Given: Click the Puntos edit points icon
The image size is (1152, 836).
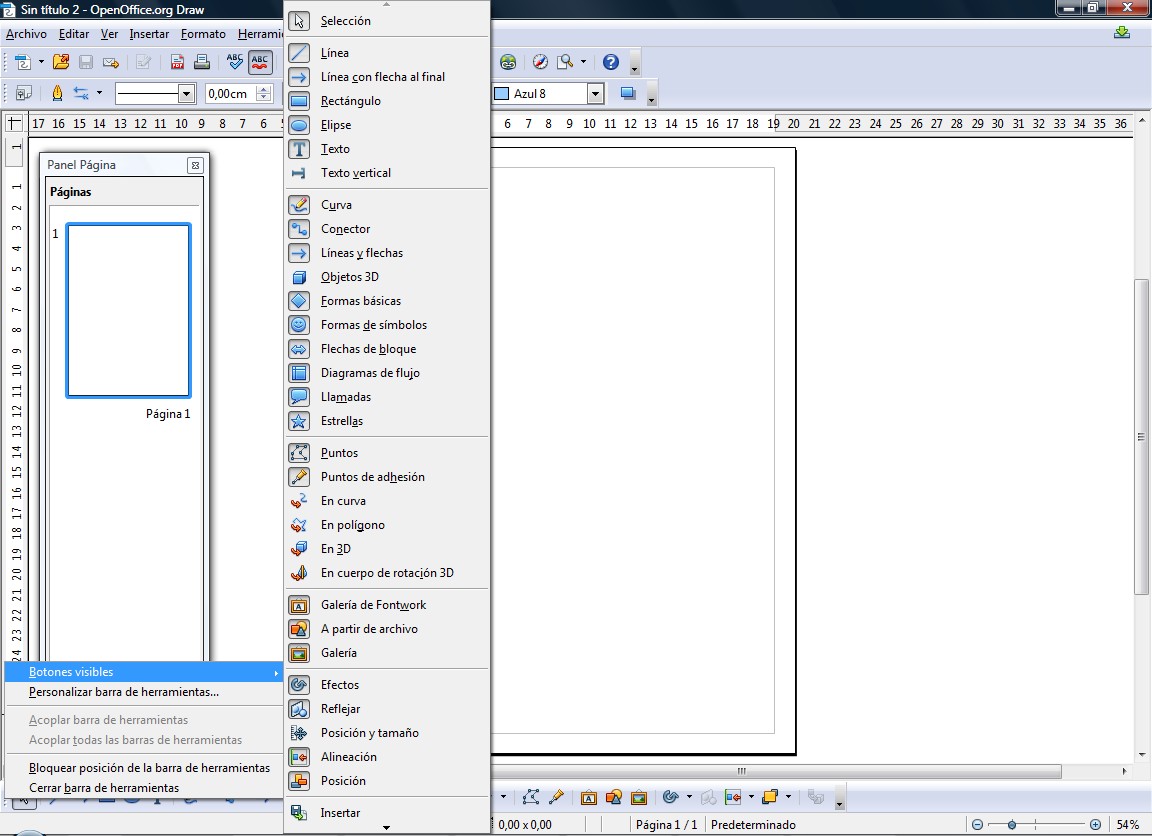Looking at the screenshot, I should point(299,453).
